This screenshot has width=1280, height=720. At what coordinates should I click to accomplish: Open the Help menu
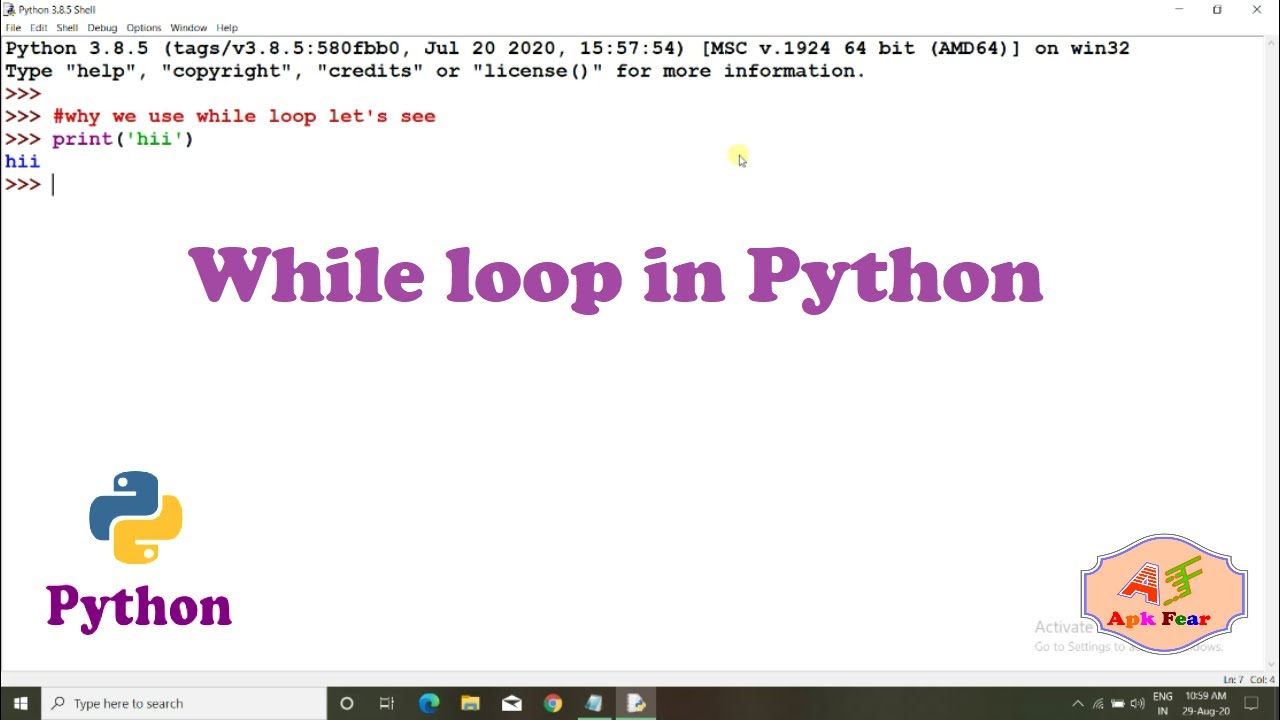click(x=227, y=28)
